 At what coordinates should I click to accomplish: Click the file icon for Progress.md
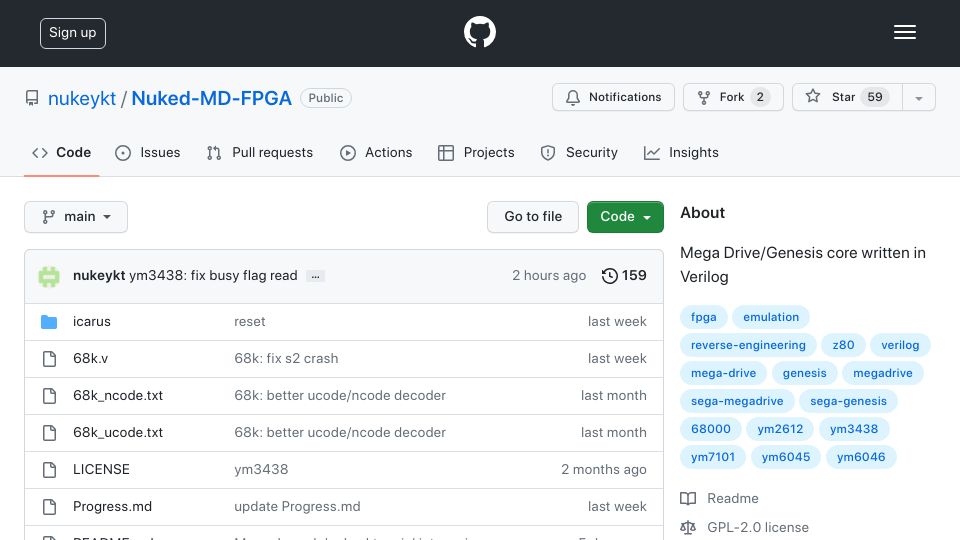point(49,507)
